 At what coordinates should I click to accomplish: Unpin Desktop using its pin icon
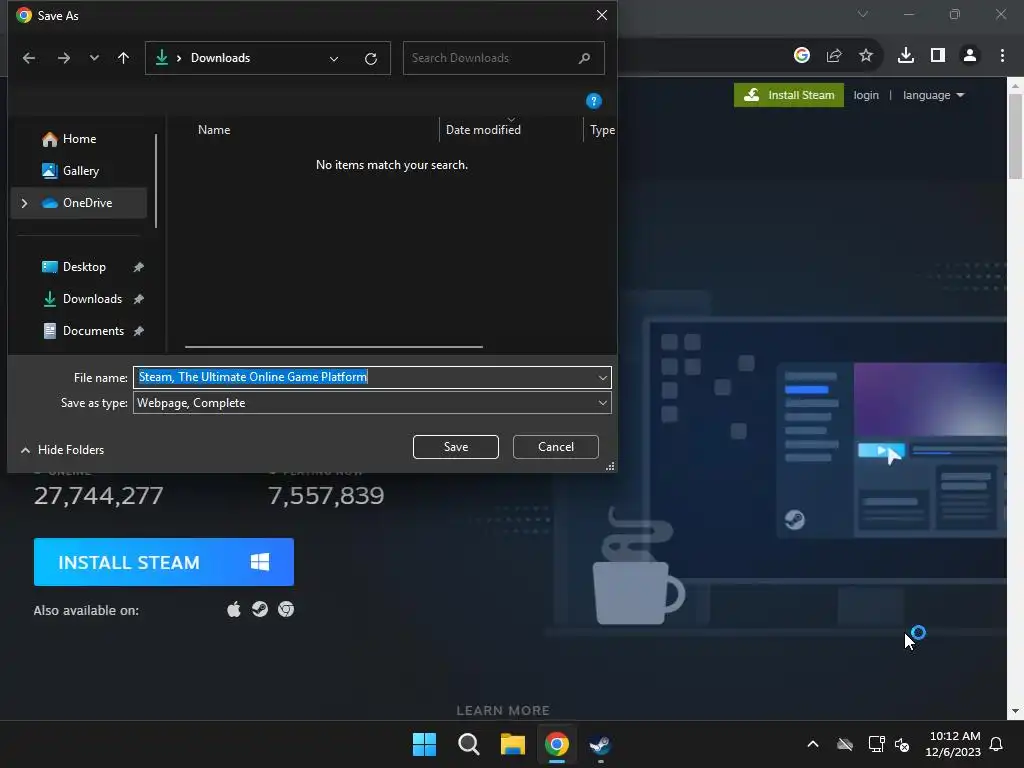138,267
